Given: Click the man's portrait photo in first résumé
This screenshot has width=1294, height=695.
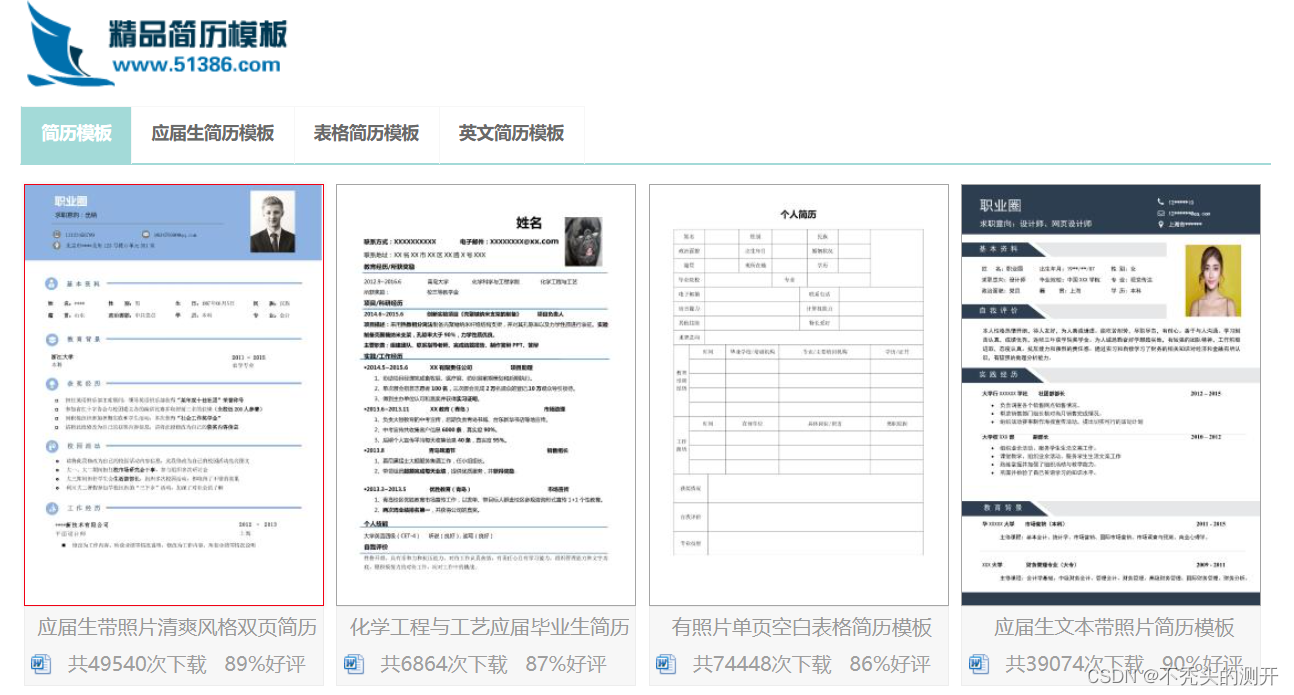Looking at the screenshot, I should (272, 221).
